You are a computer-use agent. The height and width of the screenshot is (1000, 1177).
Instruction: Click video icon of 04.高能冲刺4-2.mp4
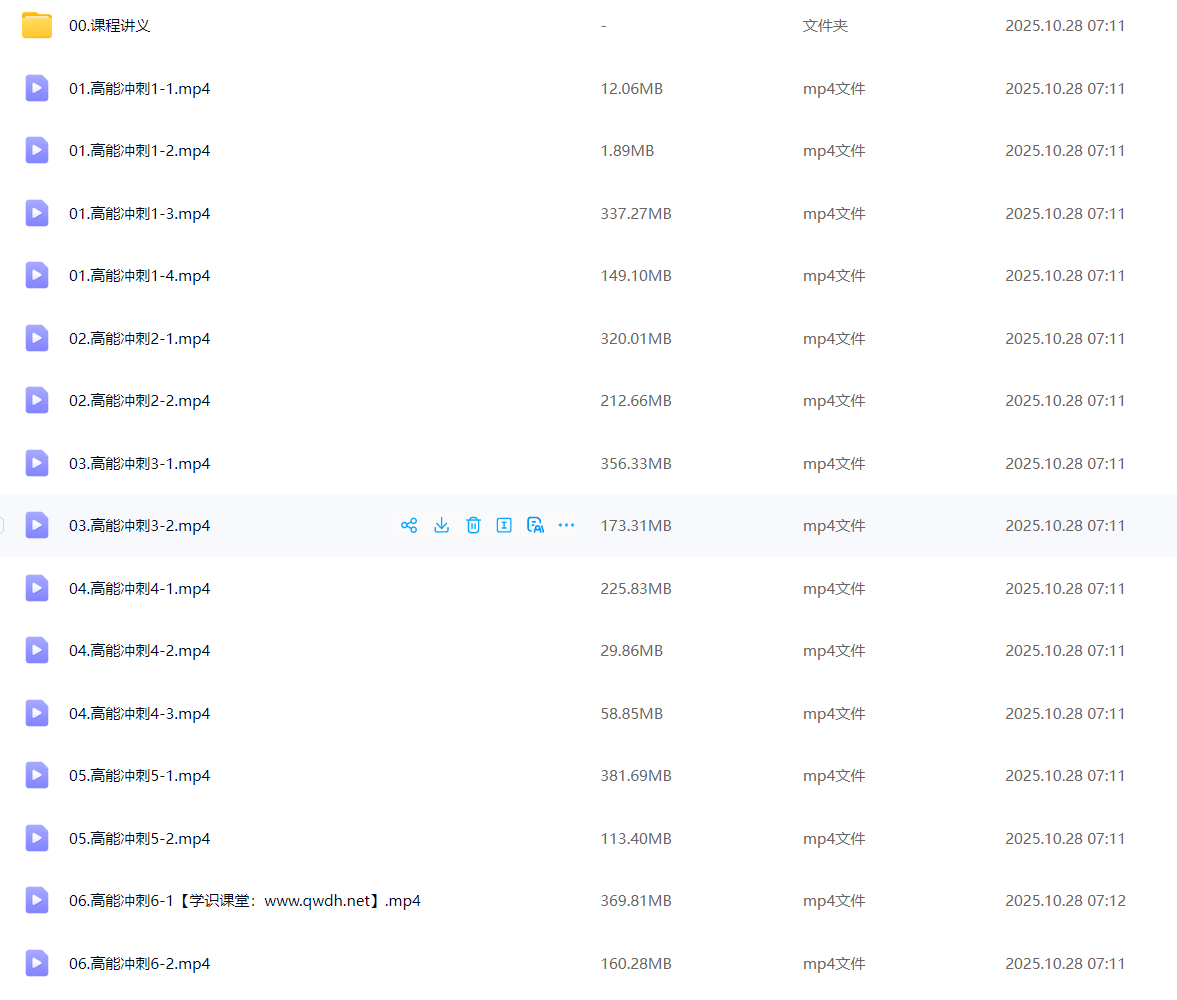[37, 650]
